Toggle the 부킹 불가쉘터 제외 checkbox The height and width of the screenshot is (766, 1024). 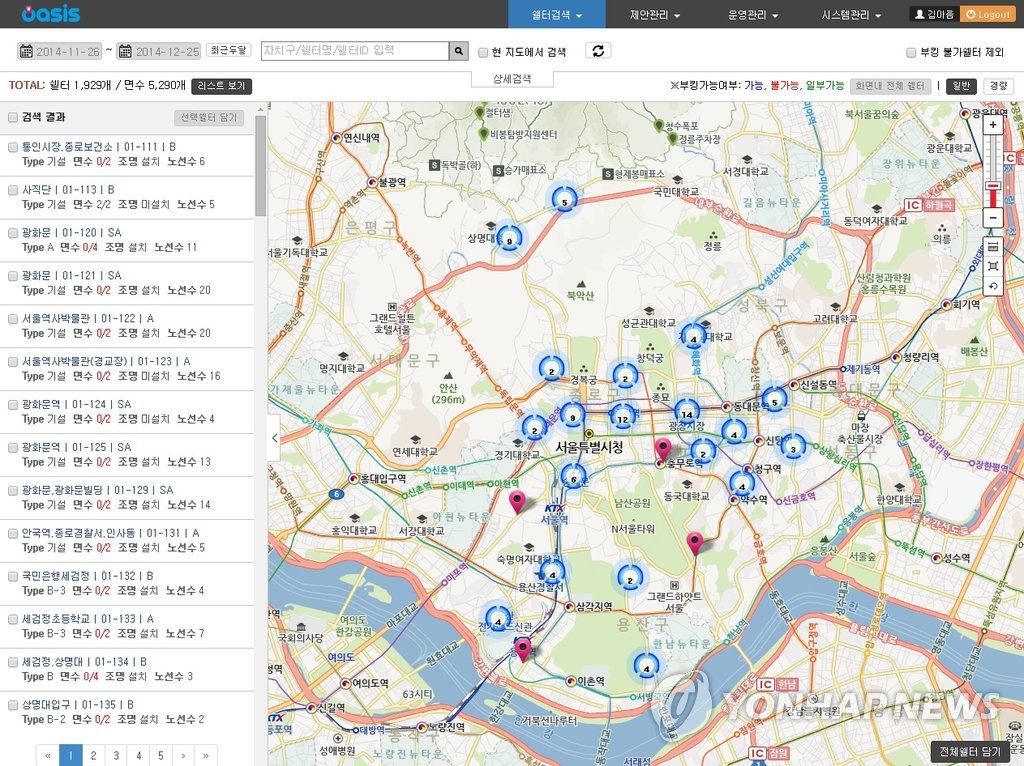pyautogui.click(x=910, y=52)
